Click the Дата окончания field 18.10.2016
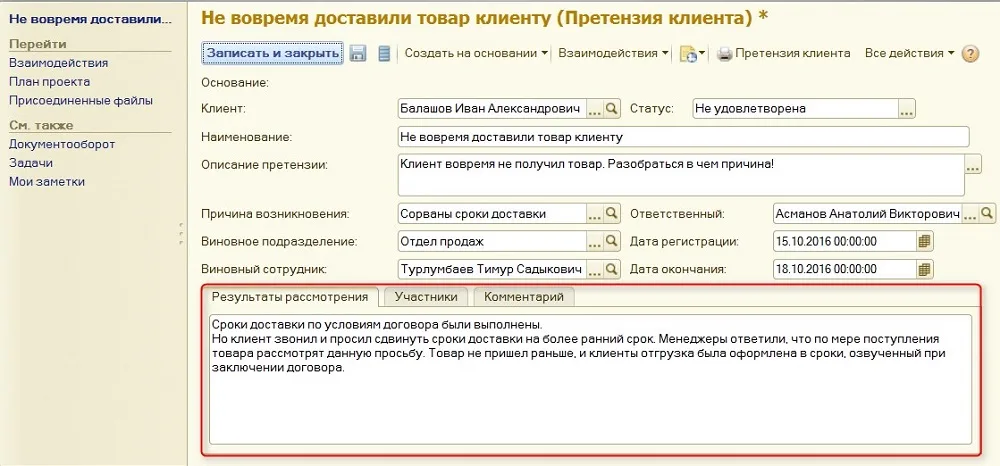Viewport: 1000px width, 466px height. tap(844, 269)
